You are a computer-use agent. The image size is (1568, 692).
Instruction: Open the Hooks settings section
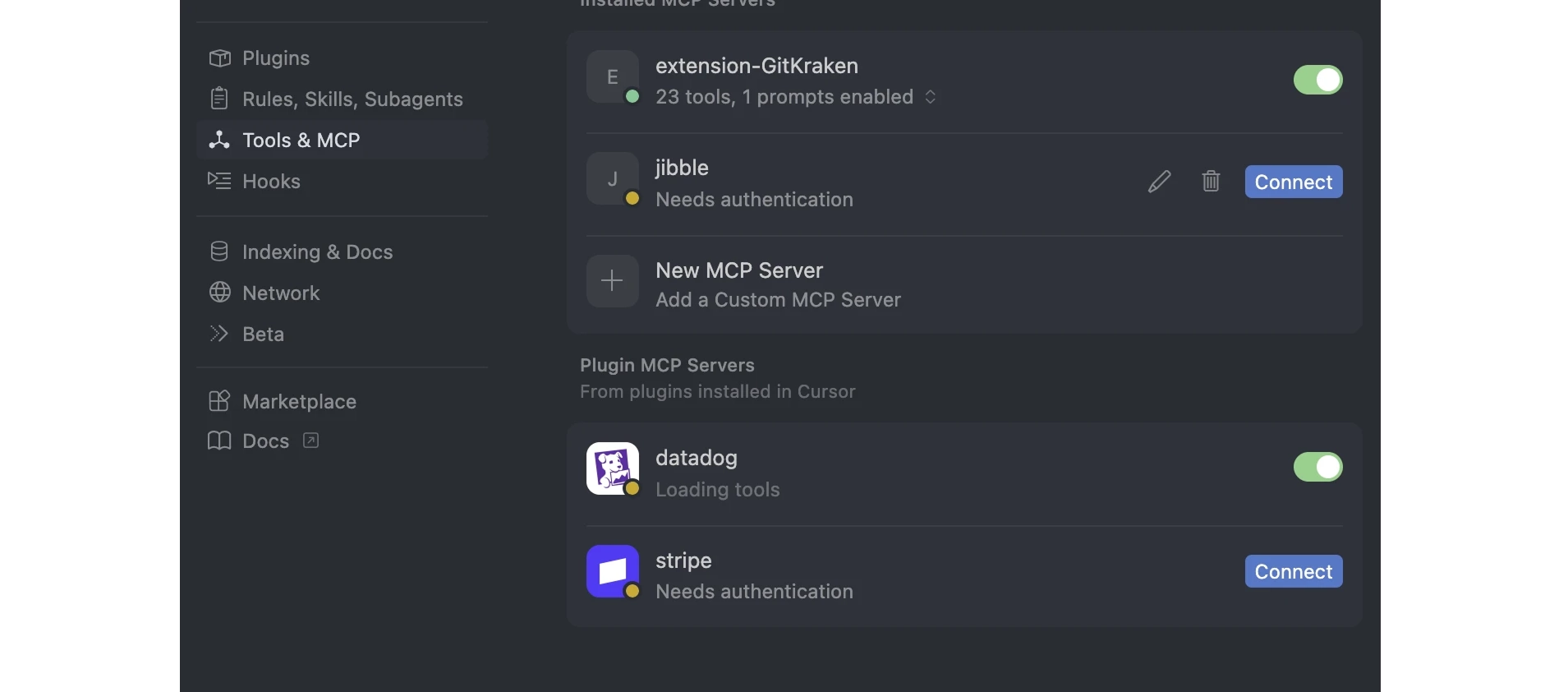[x=342, y=182]
